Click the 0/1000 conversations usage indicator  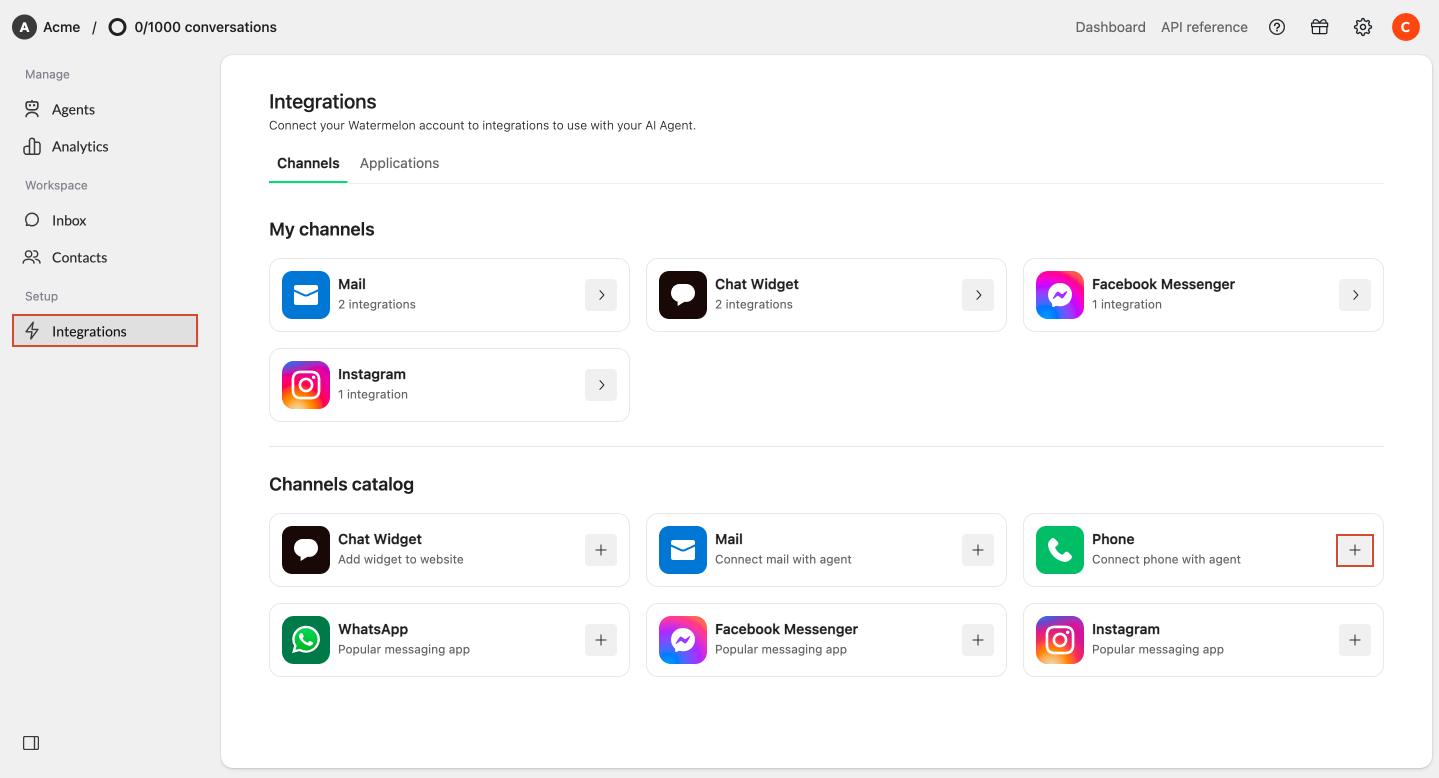coord(193,27)
